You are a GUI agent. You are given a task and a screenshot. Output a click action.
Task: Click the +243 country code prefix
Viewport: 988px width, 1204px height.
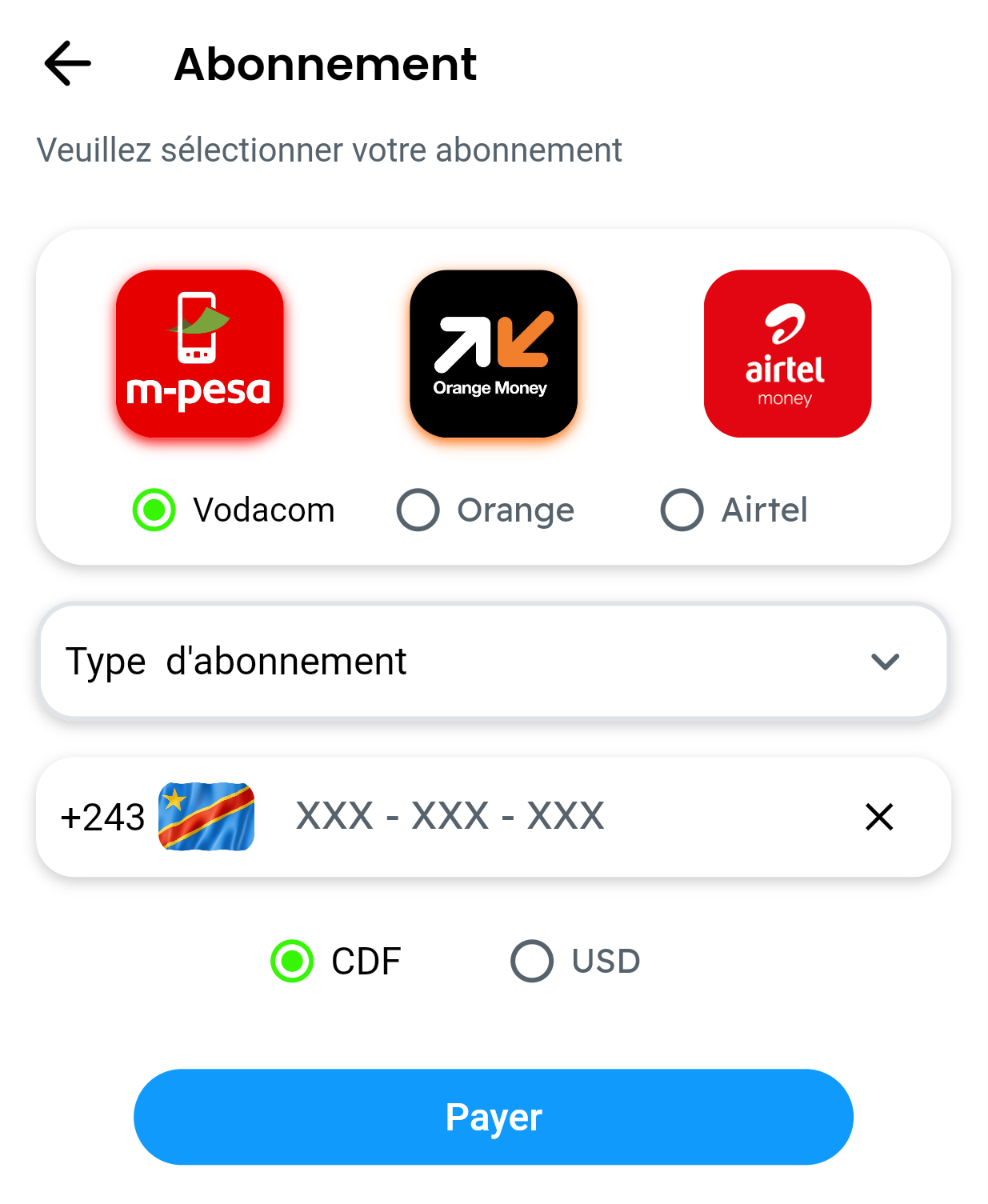click(102, 818)
